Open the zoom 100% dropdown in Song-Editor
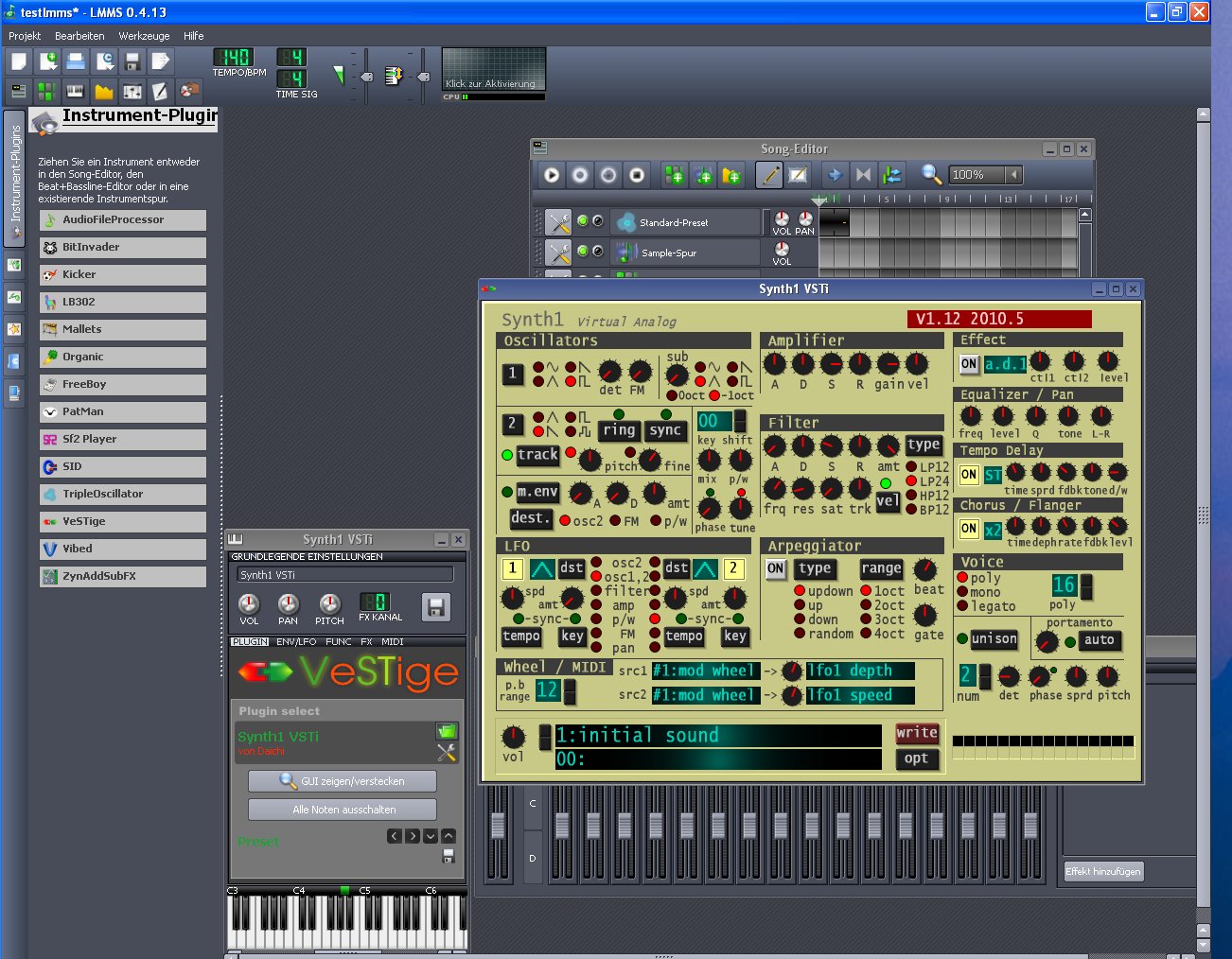 point(1014,175)
